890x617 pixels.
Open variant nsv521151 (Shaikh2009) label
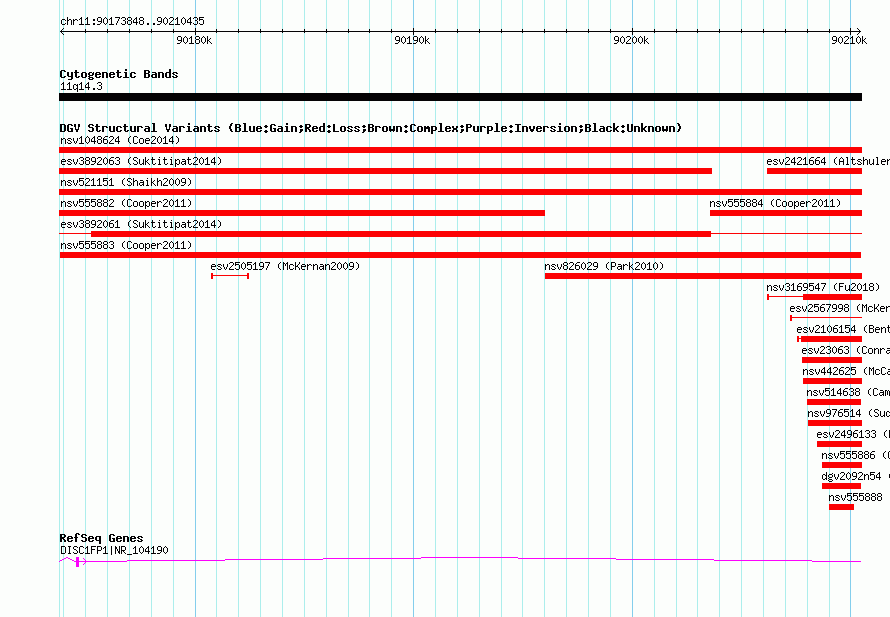coord(126,182)
